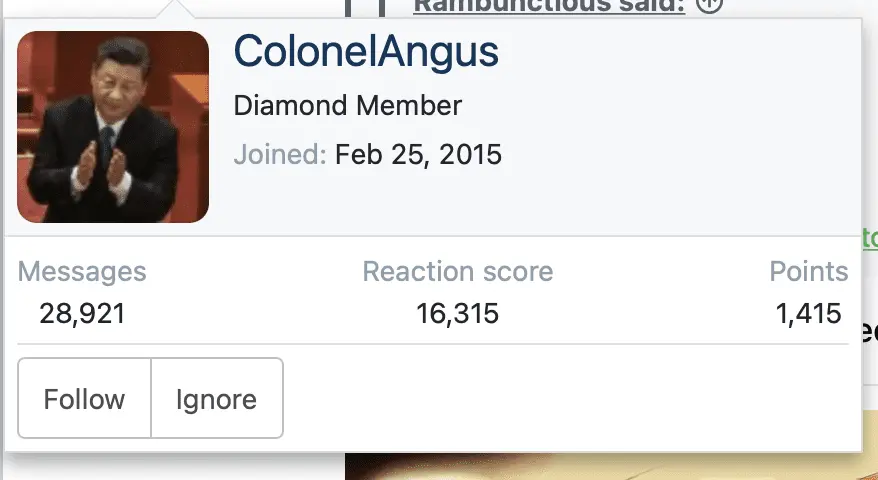View the 16,315 reaction score
Viewport: 878px width, 480px height.
(x=457, y=313)
